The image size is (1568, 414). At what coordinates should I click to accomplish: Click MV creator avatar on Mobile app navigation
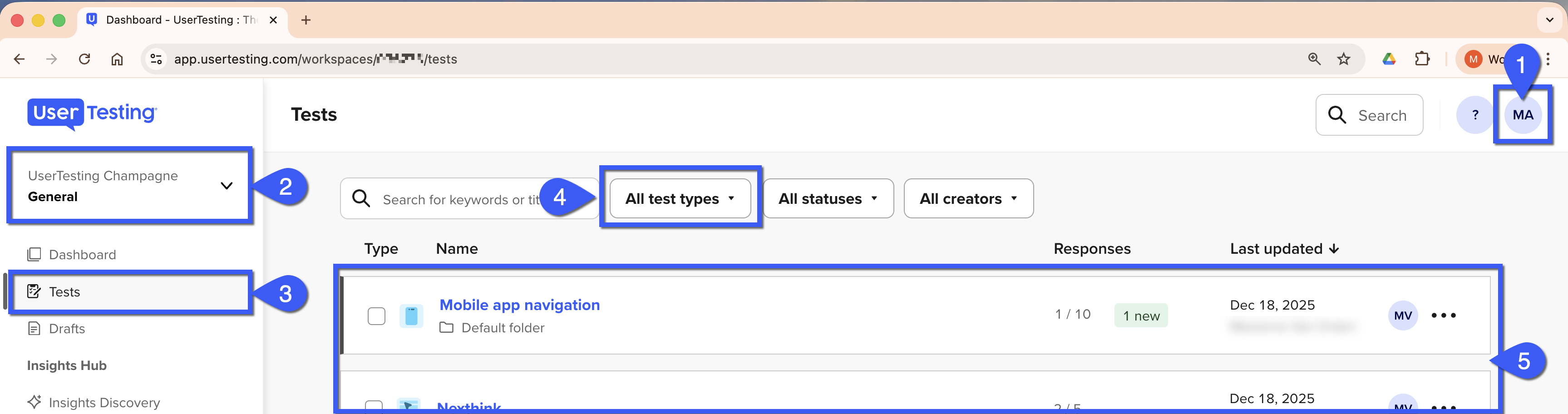pyautogui.click(x=1402, y=316)
